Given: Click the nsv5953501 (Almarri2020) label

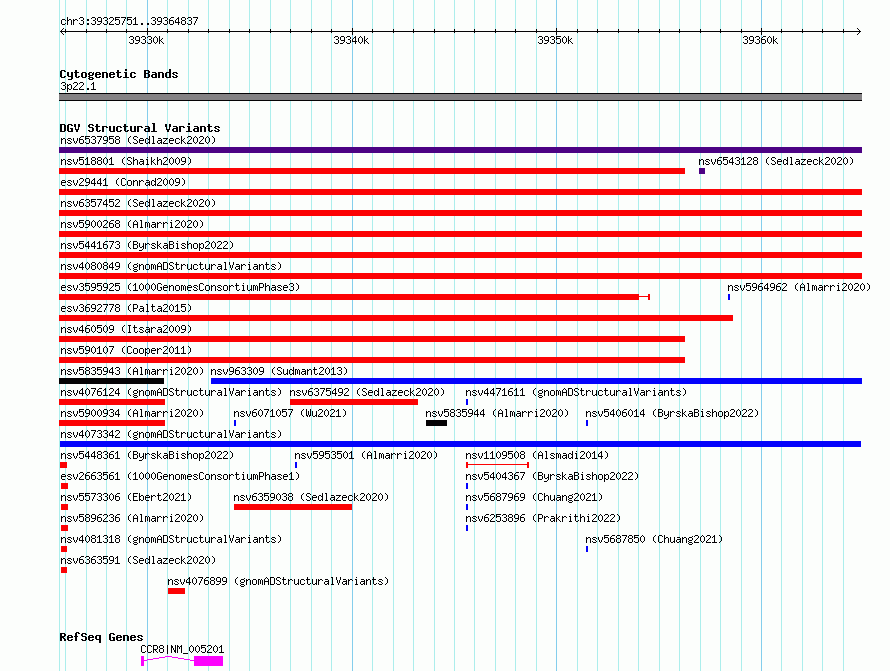Looking at the screenshot, I should pyautogui.click(x=366, y=455).
